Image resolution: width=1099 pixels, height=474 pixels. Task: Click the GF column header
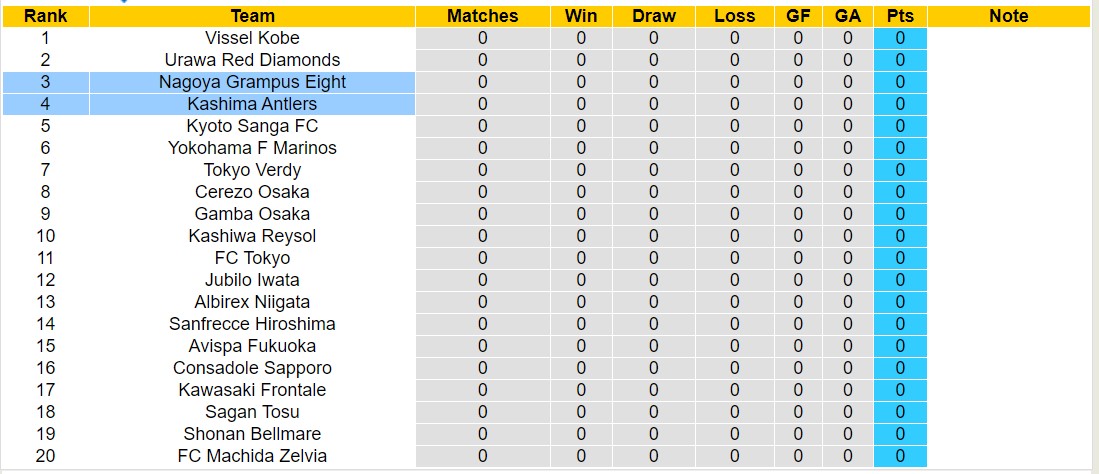pyautogui.click(x=798, y=16)
